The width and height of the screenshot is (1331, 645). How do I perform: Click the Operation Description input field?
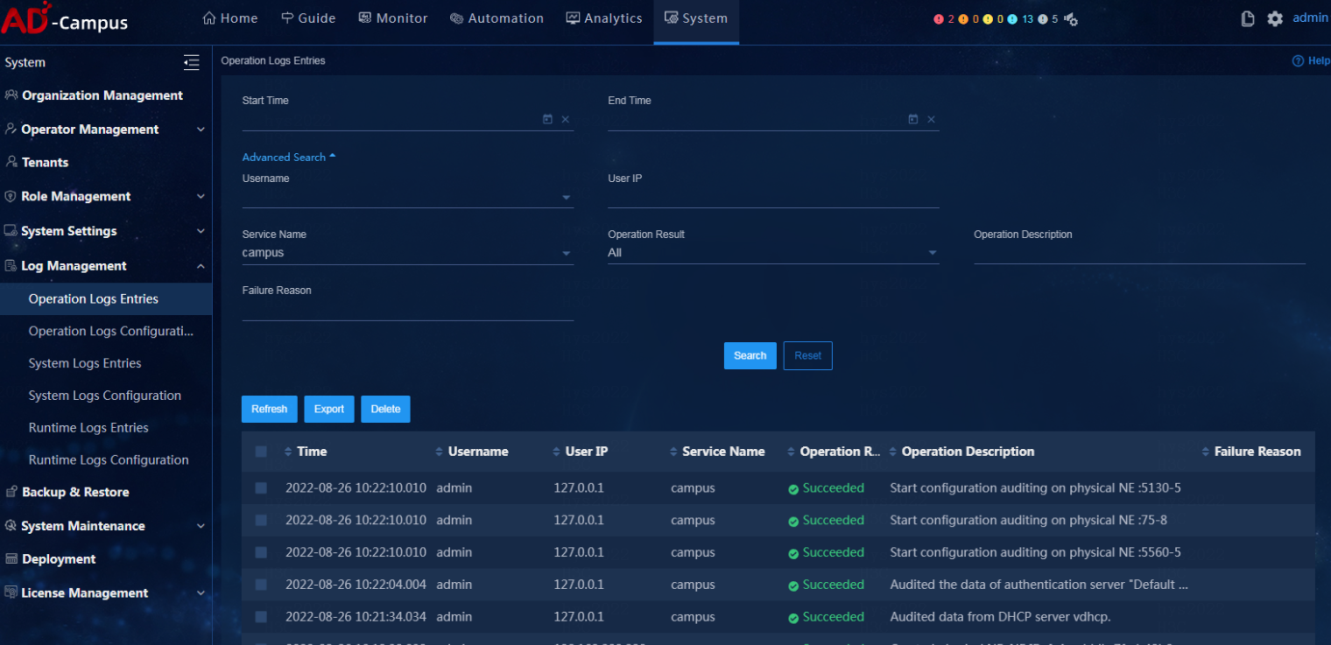click(1139, 253)
